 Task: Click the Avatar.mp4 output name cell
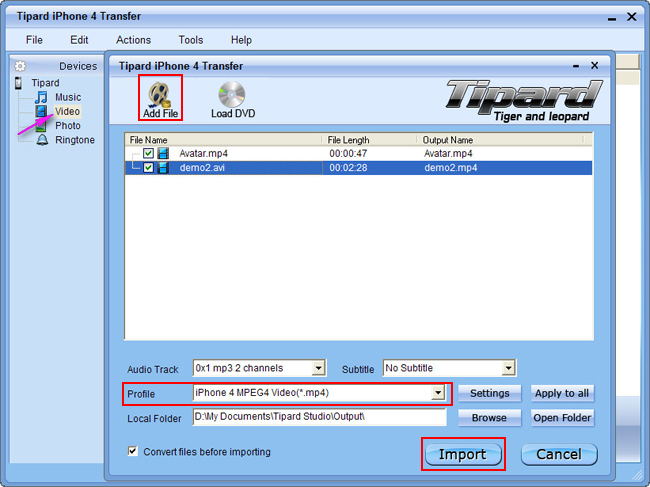448,153
